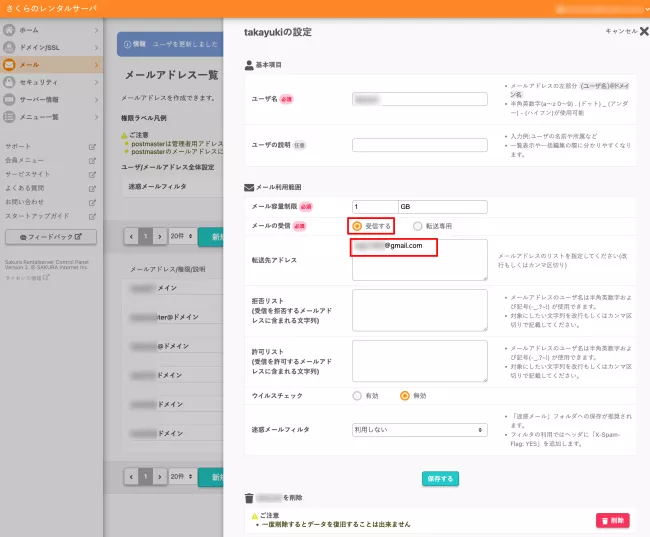Click the Domain/SSL sidebar icon
This screenshot has height=537, width=650.
(9, 47)
